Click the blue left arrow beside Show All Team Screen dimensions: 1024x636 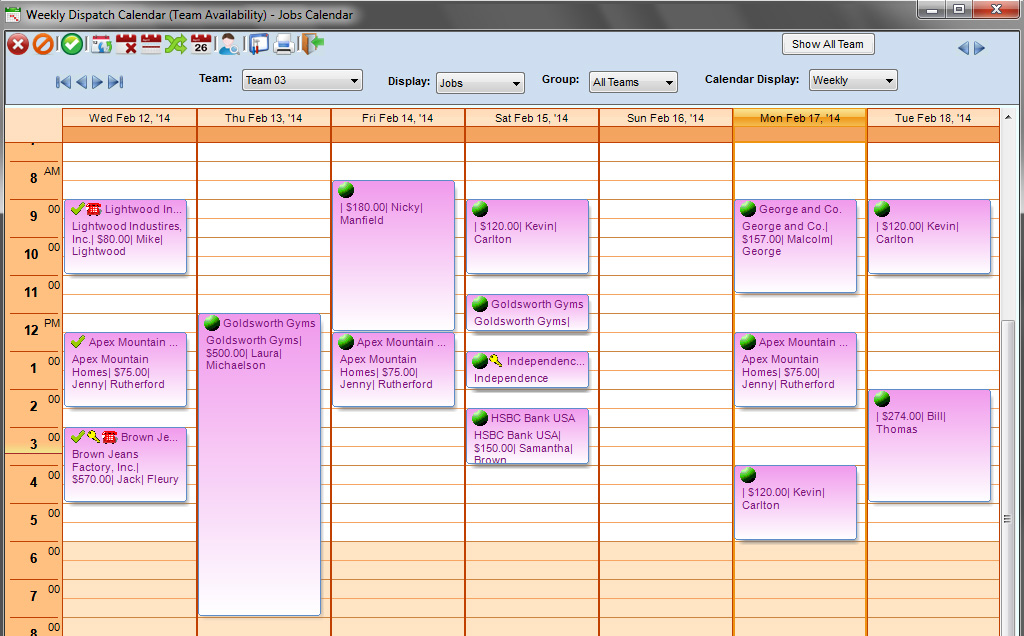pyautogui.click(x=963, y=48)
